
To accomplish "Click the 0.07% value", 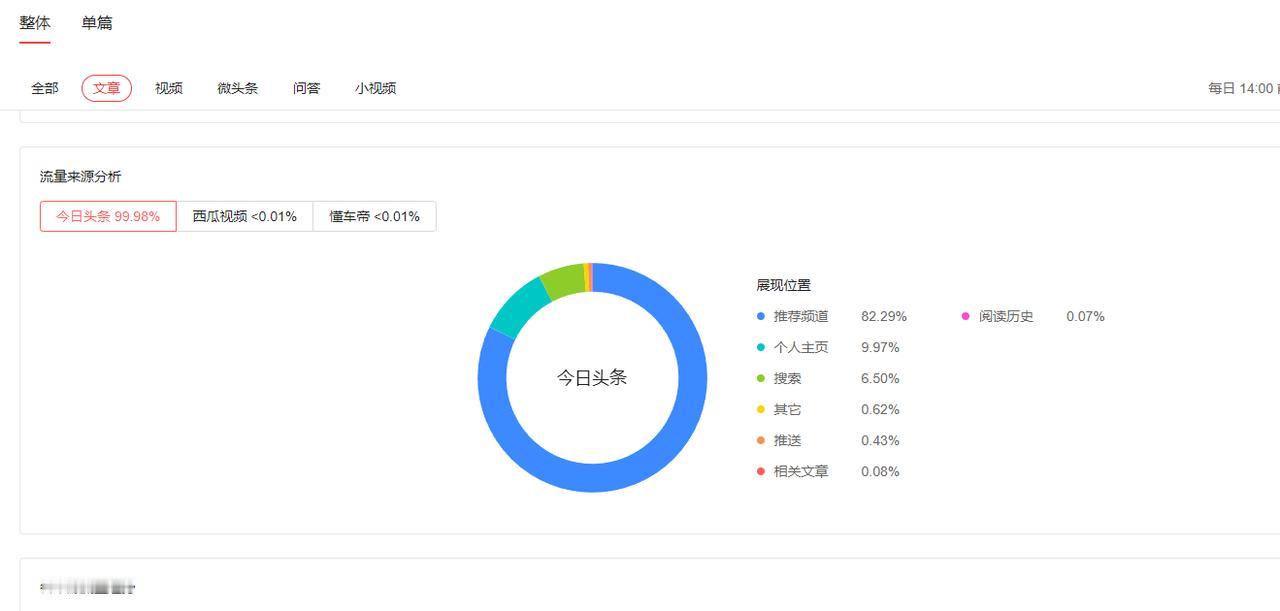I will point(1085,316).
